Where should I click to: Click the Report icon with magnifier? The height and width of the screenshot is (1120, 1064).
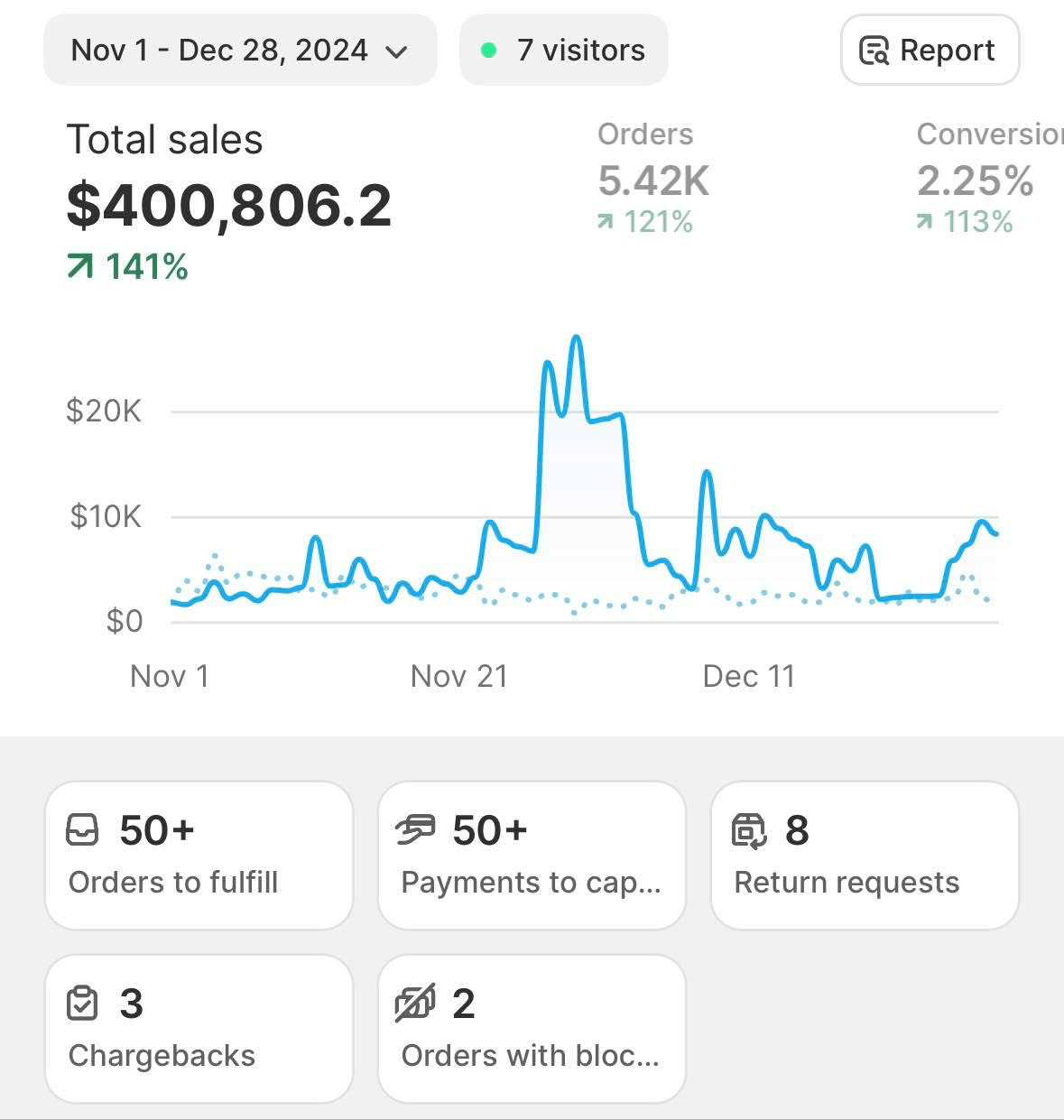pos(874,51)
